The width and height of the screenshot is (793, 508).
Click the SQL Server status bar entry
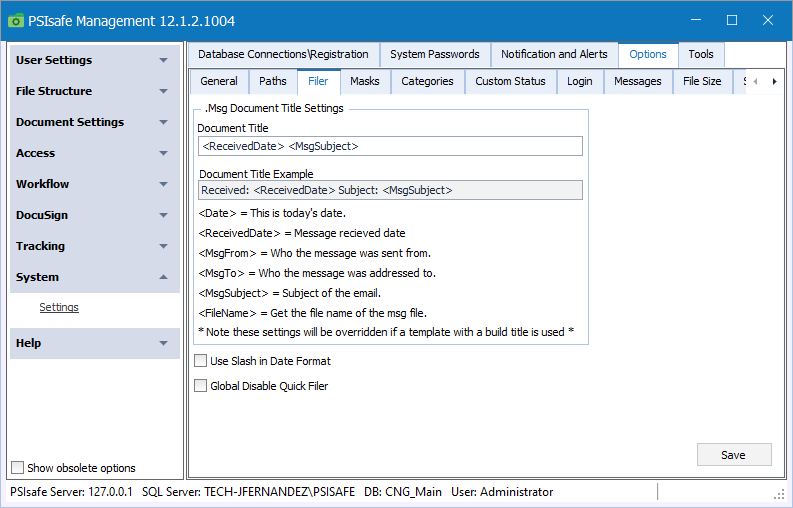click(x=248, y=492)
